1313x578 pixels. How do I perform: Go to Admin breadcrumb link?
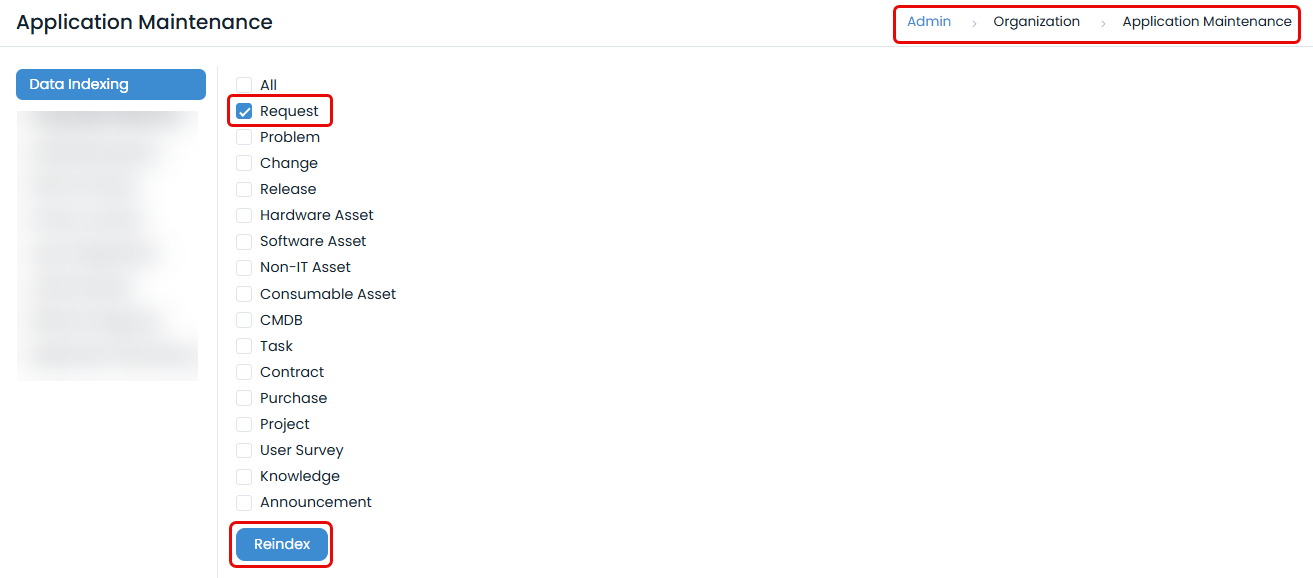[929, 21]
